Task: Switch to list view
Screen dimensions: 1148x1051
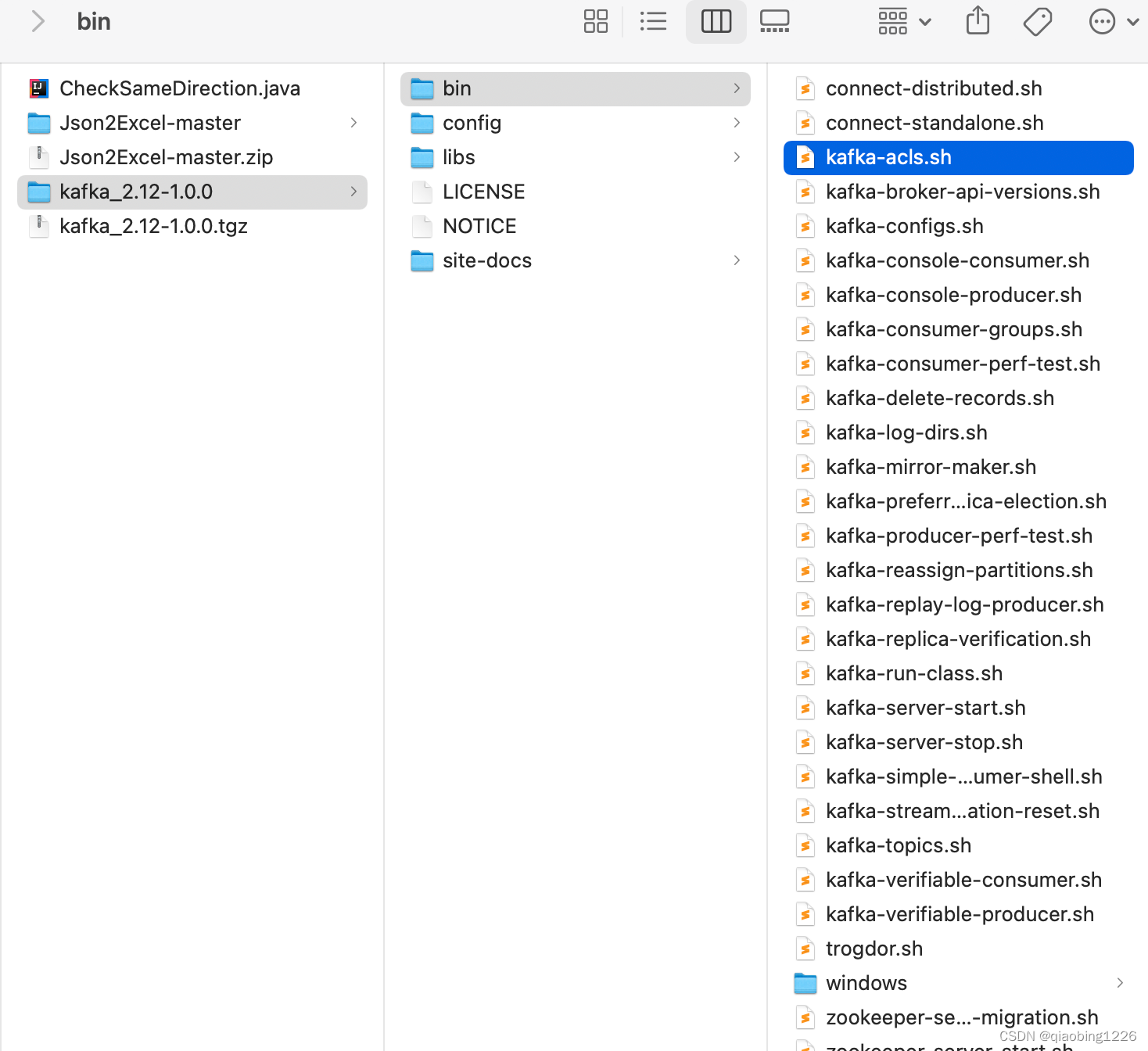Action: coord(653,21)
